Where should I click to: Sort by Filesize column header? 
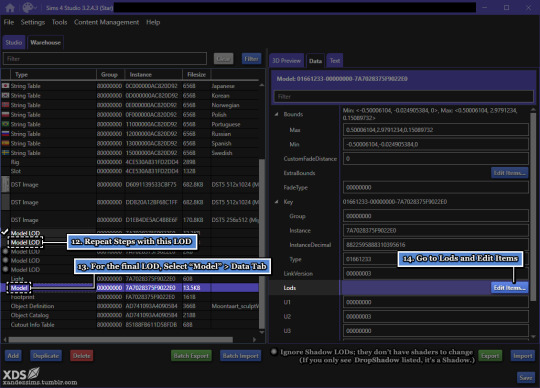[x=196, y=74]
